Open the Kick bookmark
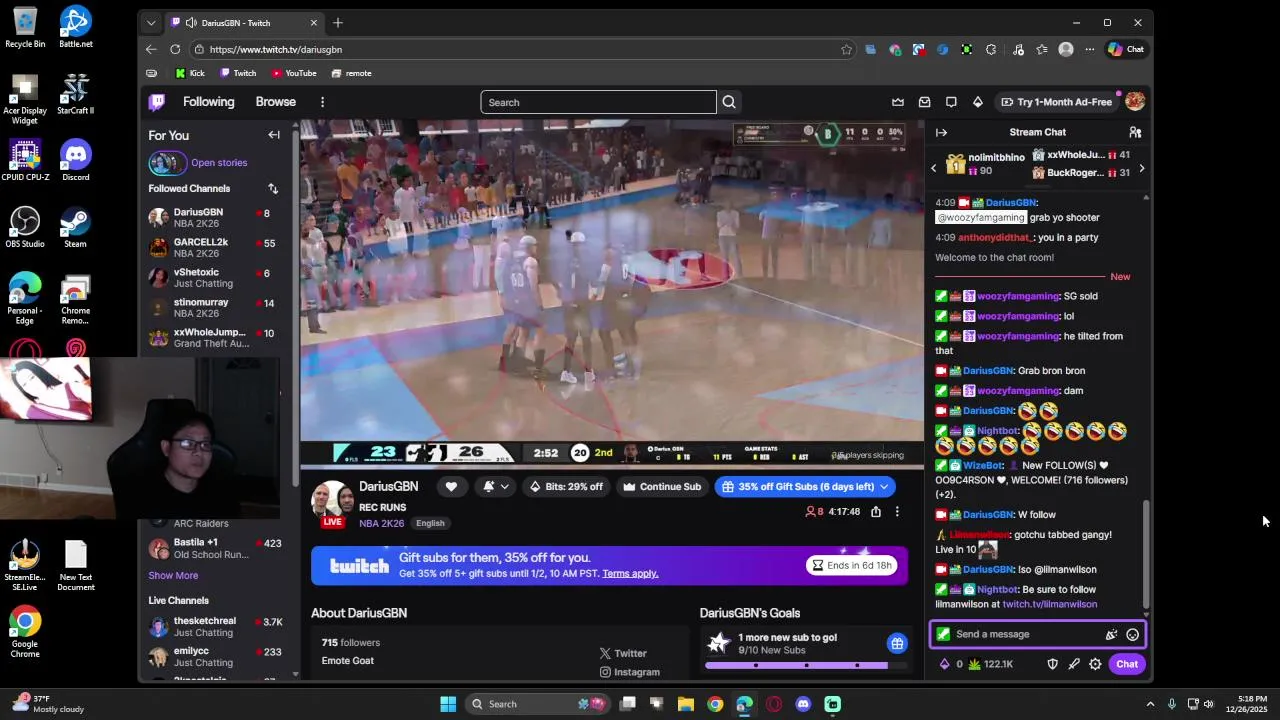This screenshot has height=720, width=1280. point(190,73)
